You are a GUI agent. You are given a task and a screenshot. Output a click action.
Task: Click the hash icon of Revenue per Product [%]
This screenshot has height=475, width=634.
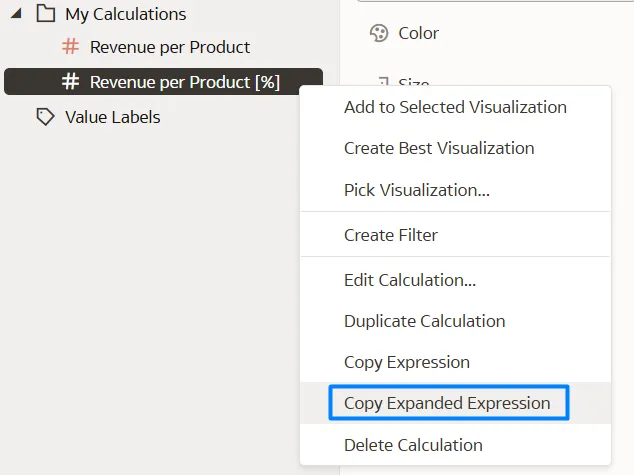[x=70, y=82]
